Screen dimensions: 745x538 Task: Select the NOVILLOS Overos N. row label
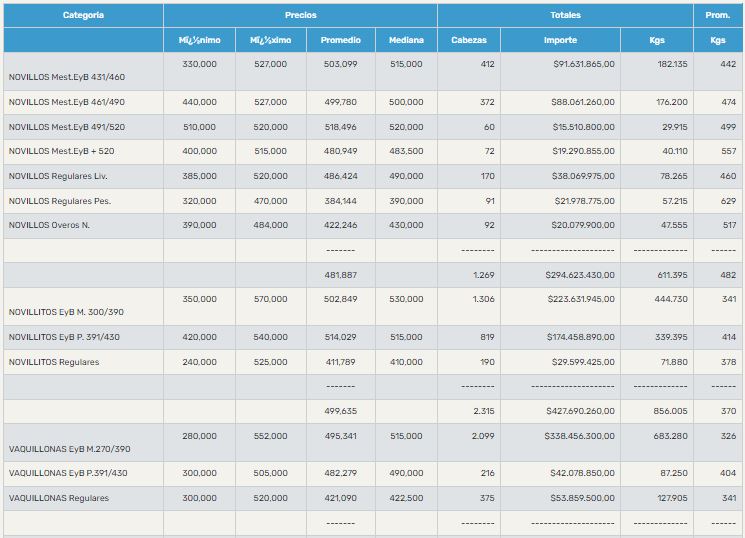pos(49,225)
